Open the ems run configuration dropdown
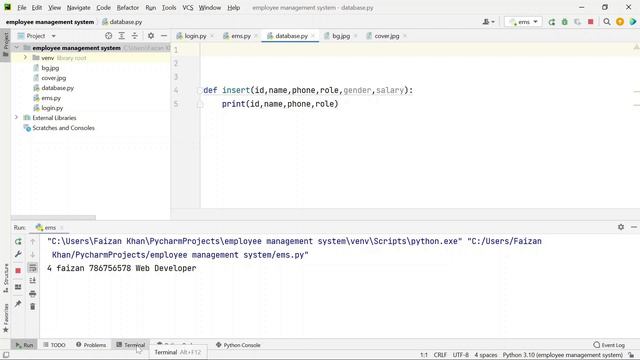Image resolution: width=640 pixels, height=360 pixels. pos(523,22)
